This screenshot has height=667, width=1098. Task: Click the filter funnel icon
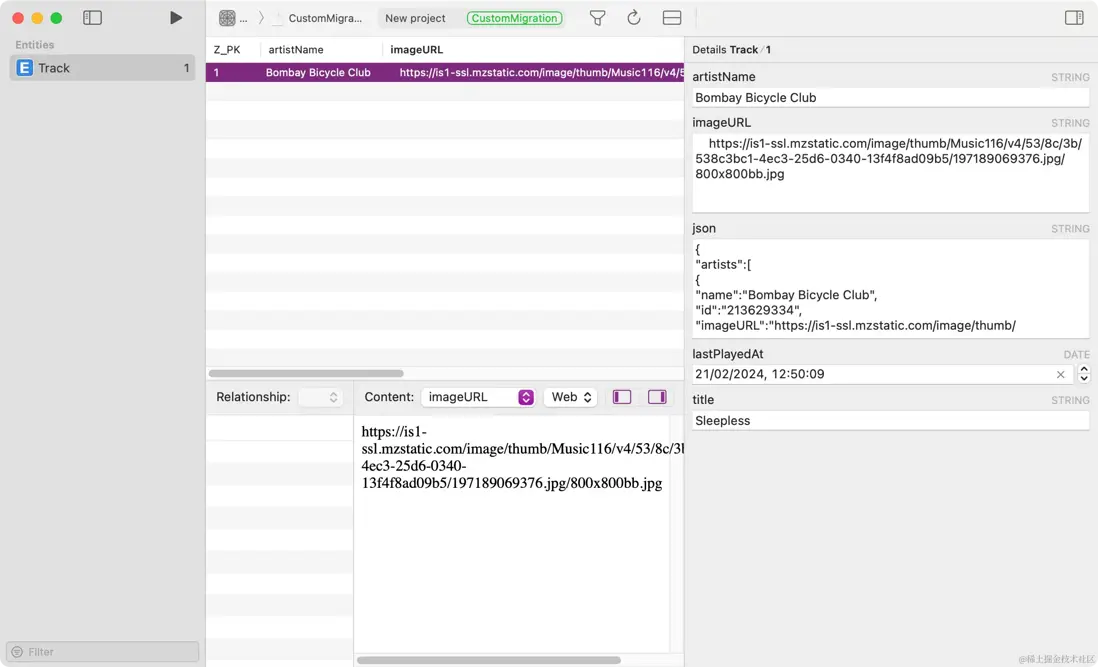(x=597, y=18)
